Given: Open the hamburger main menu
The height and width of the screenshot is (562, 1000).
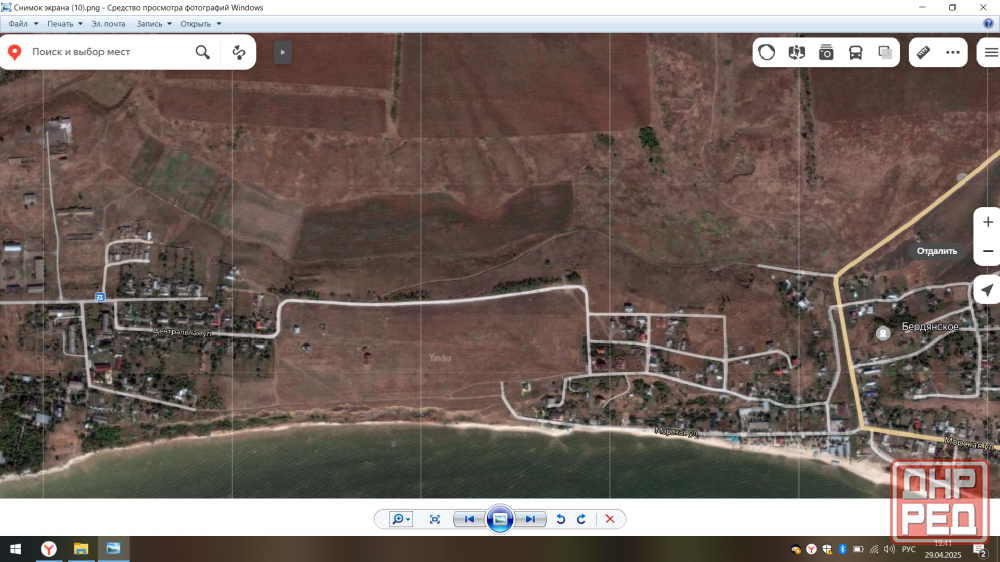Looking at the screenshot, I should tap(990, 52).
